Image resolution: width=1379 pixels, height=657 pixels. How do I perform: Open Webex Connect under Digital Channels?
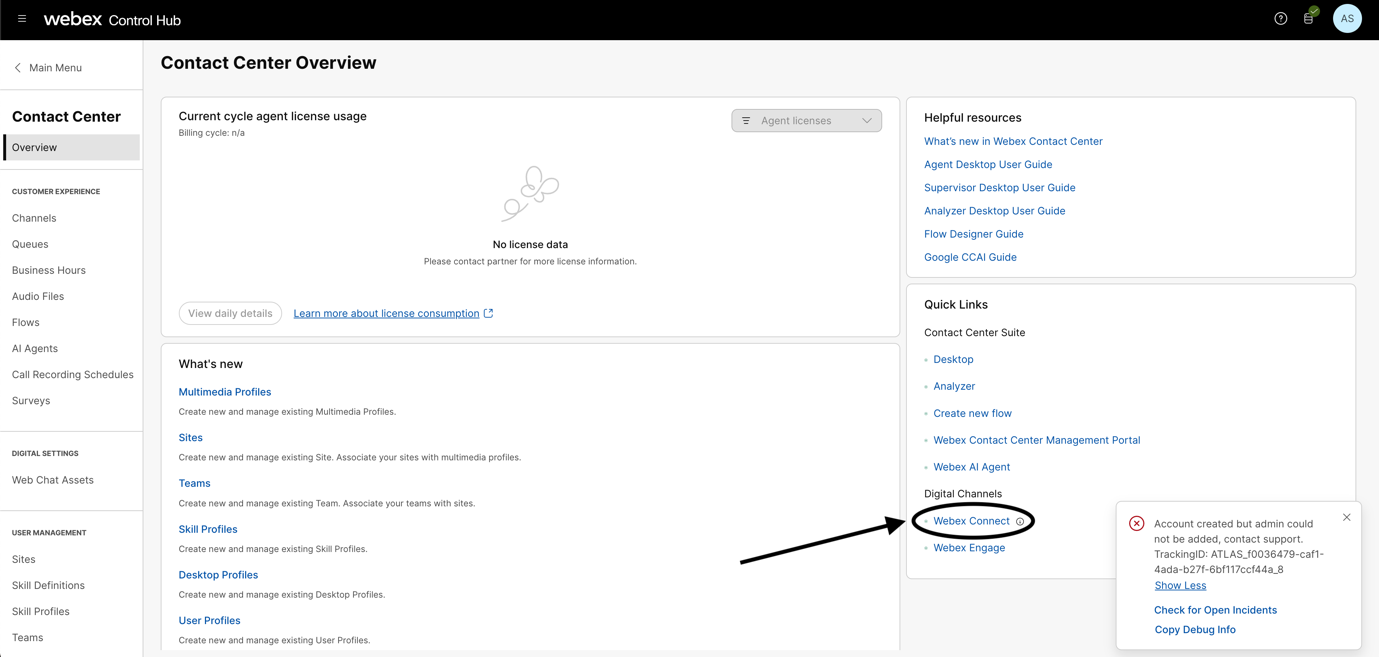click(971, 521)
